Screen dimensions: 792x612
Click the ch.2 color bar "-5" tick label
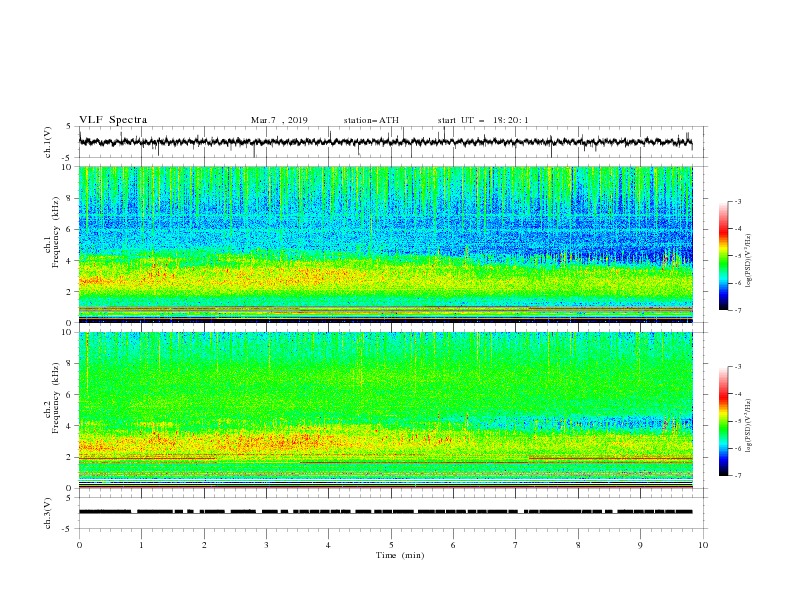pyautogui.click(x=738, y=421)
